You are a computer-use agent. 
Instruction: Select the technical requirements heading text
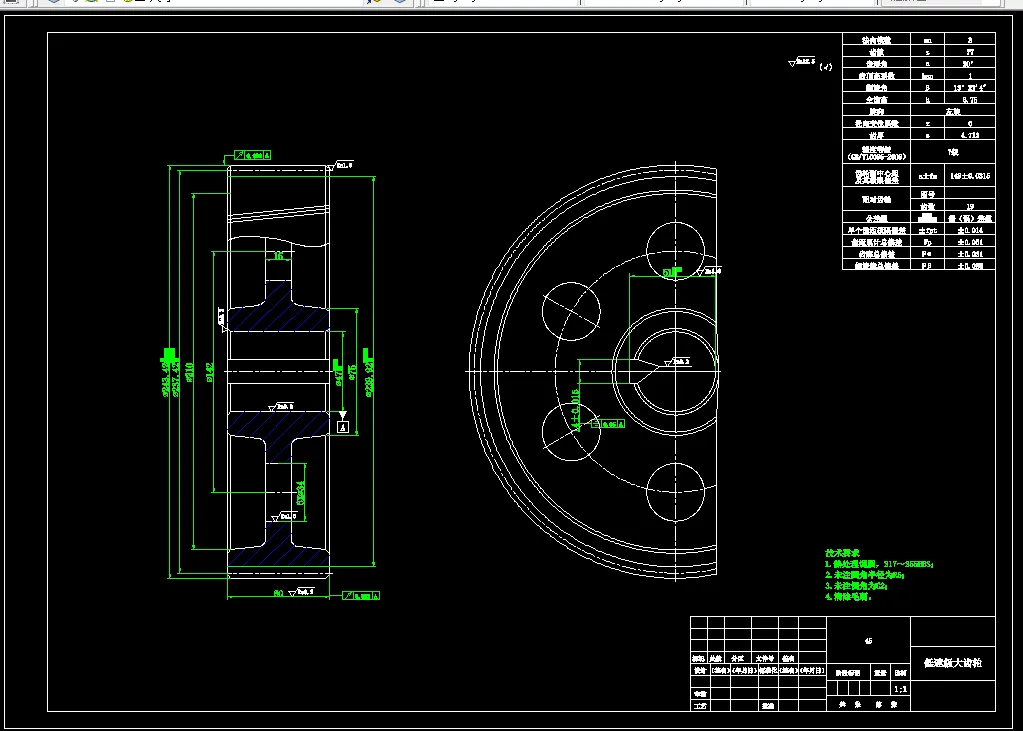coord(842,553)
